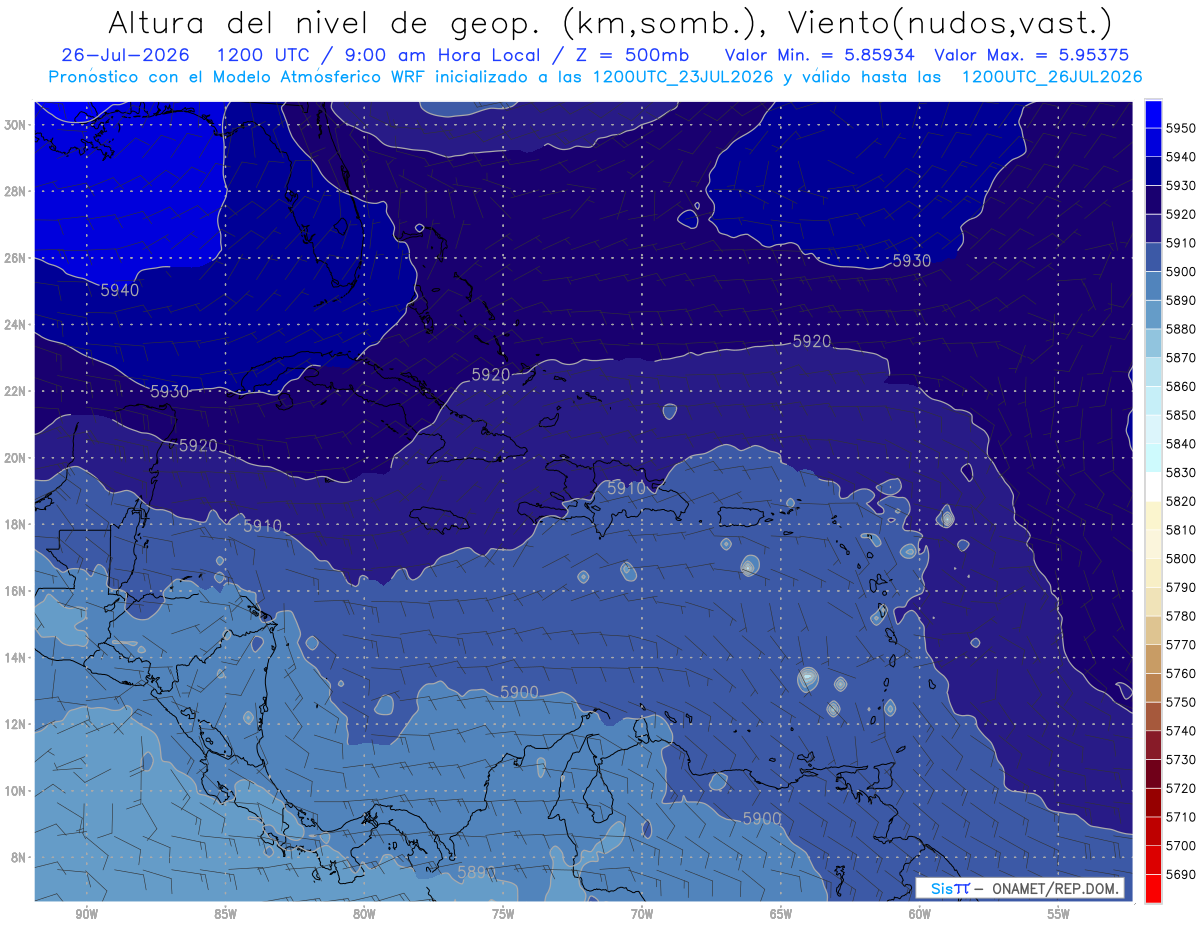Click the 5890 contour label on the map
This screenshot has height=927, width=1200.
point(477,872)
